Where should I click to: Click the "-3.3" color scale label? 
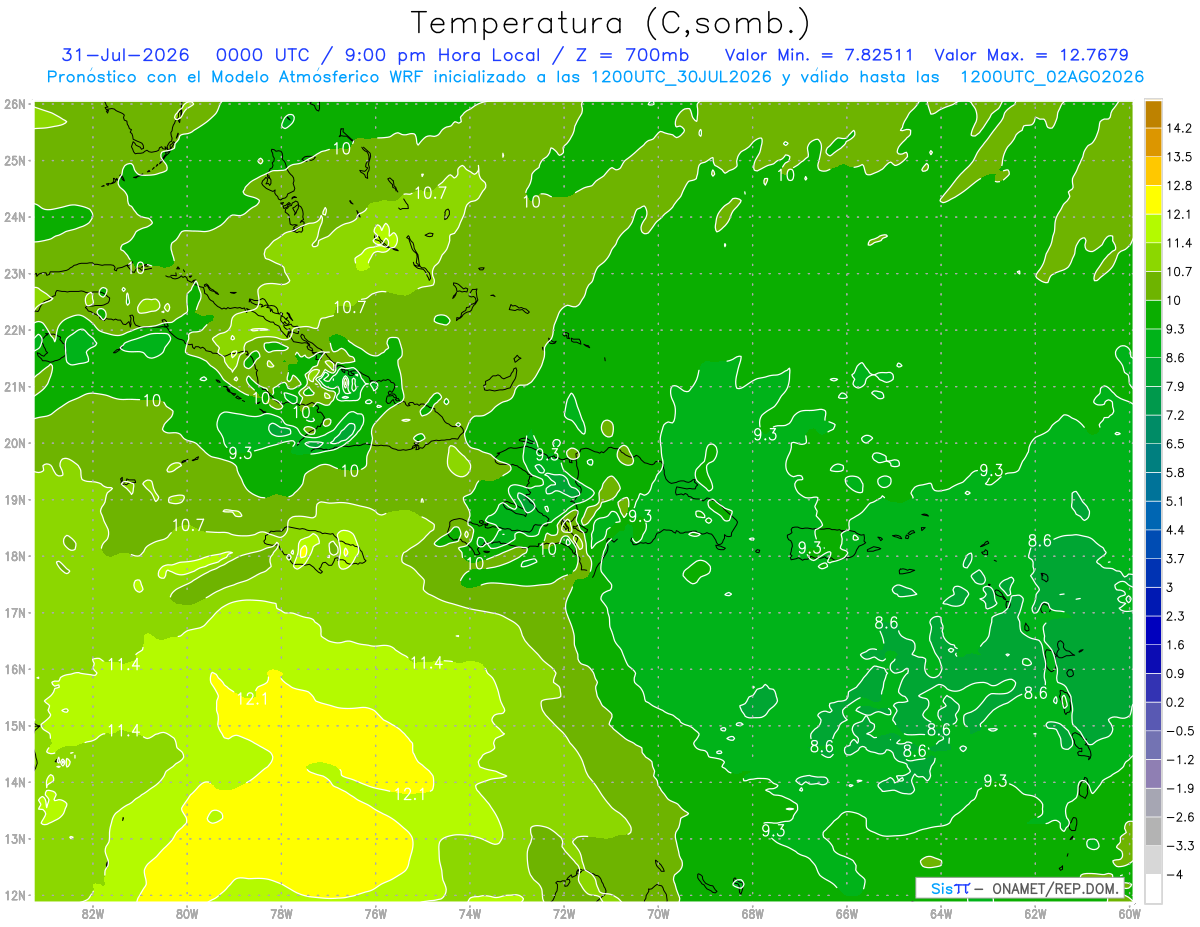pos(1179,846)
